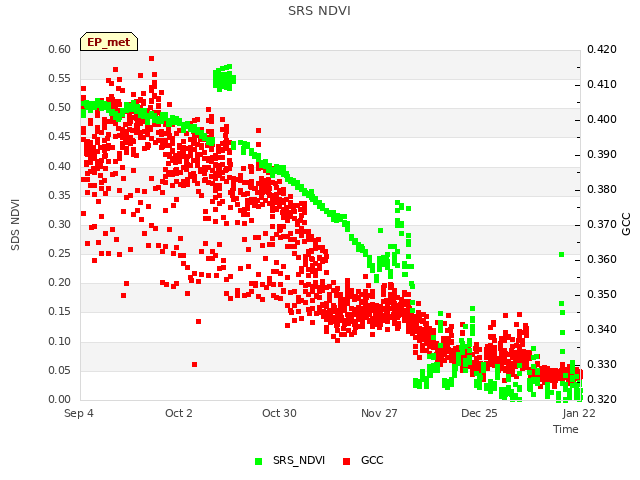The image size is (640, 480).
Task: Click the 0.370 right axis value
Action: coord(602,224)
